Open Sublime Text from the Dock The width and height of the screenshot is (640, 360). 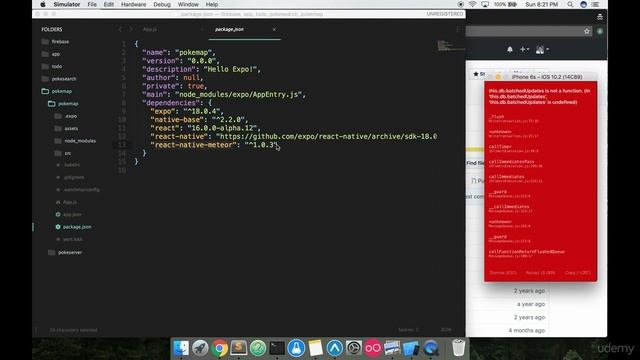(238, 348)
